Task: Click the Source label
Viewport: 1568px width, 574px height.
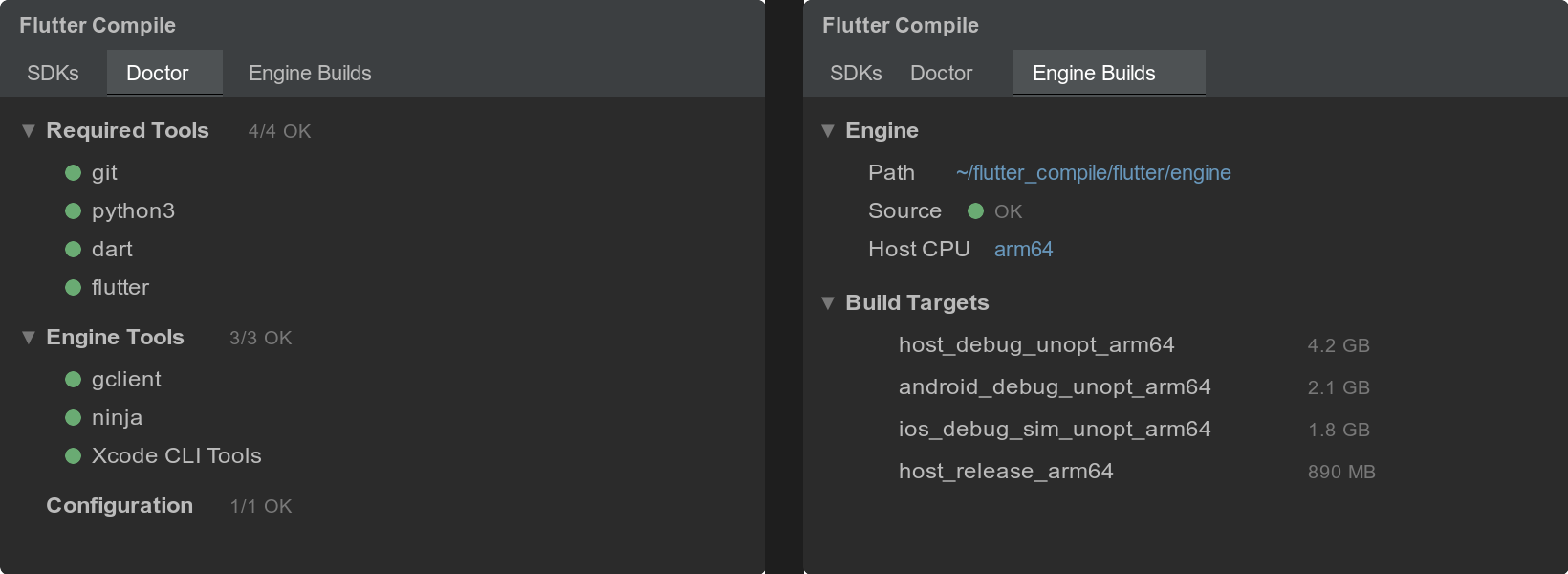Action: click(x=904, y=211)
